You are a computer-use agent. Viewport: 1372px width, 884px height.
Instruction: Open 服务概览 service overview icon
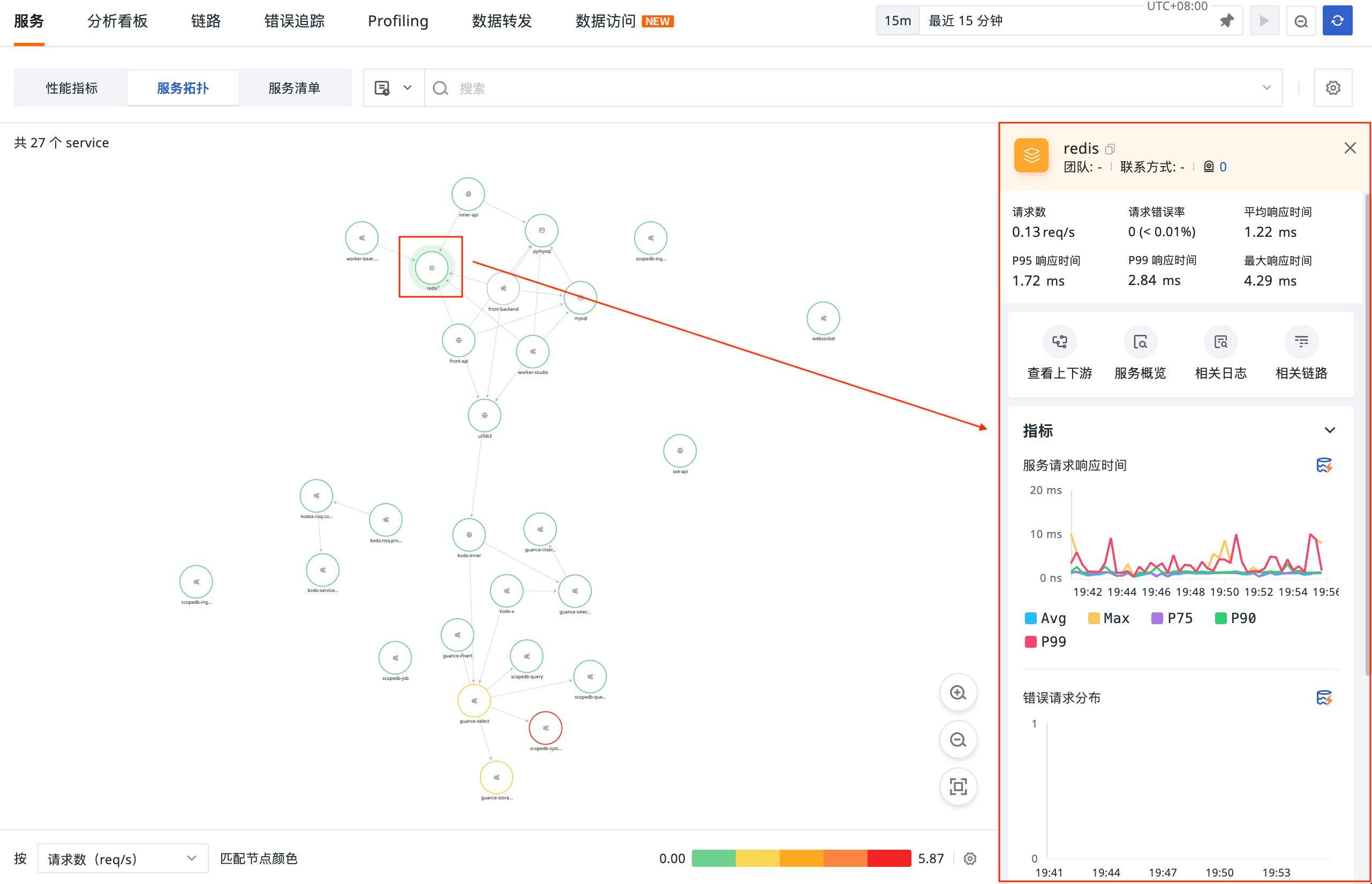[x=1140, y=342]
